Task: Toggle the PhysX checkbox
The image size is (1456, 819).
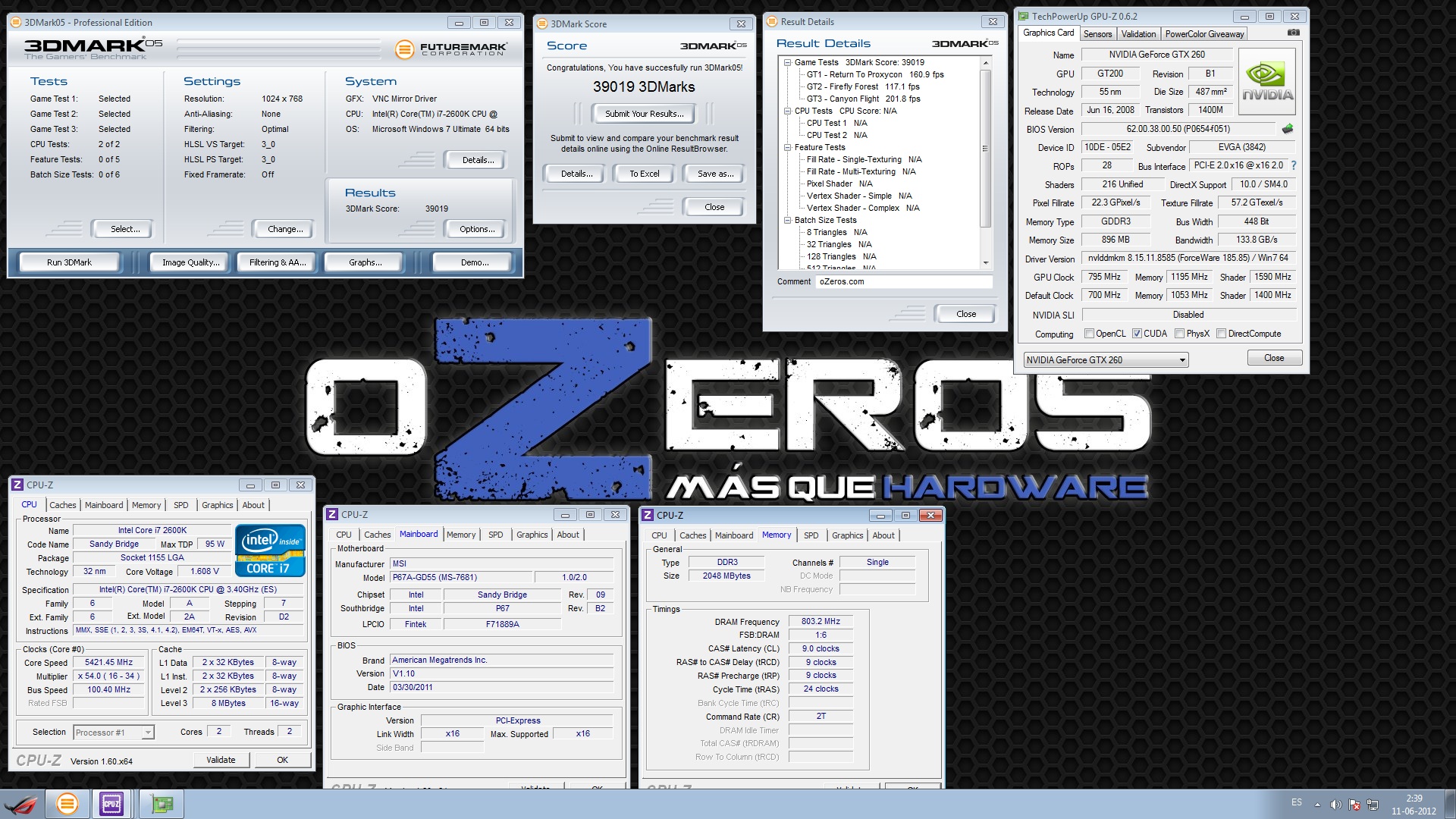Action: tap(1179, 334)
